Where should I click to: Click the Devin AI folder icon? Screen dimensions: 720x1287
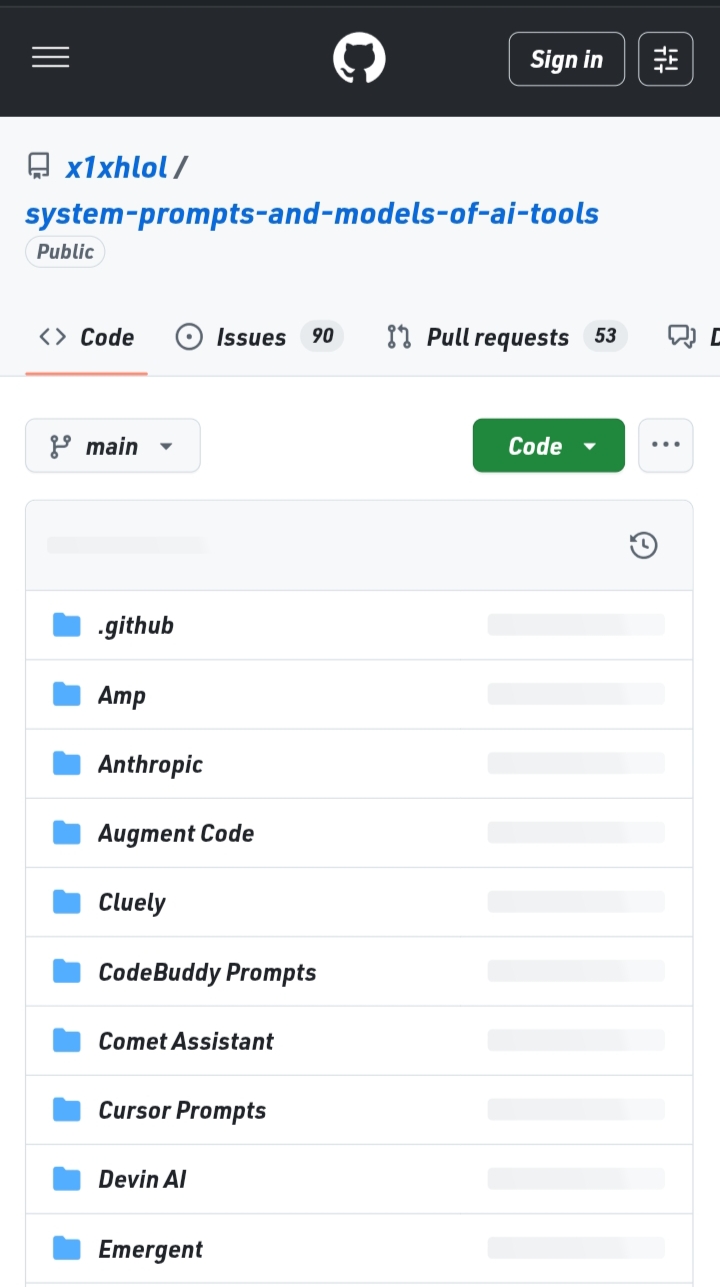click(67, 1179)
